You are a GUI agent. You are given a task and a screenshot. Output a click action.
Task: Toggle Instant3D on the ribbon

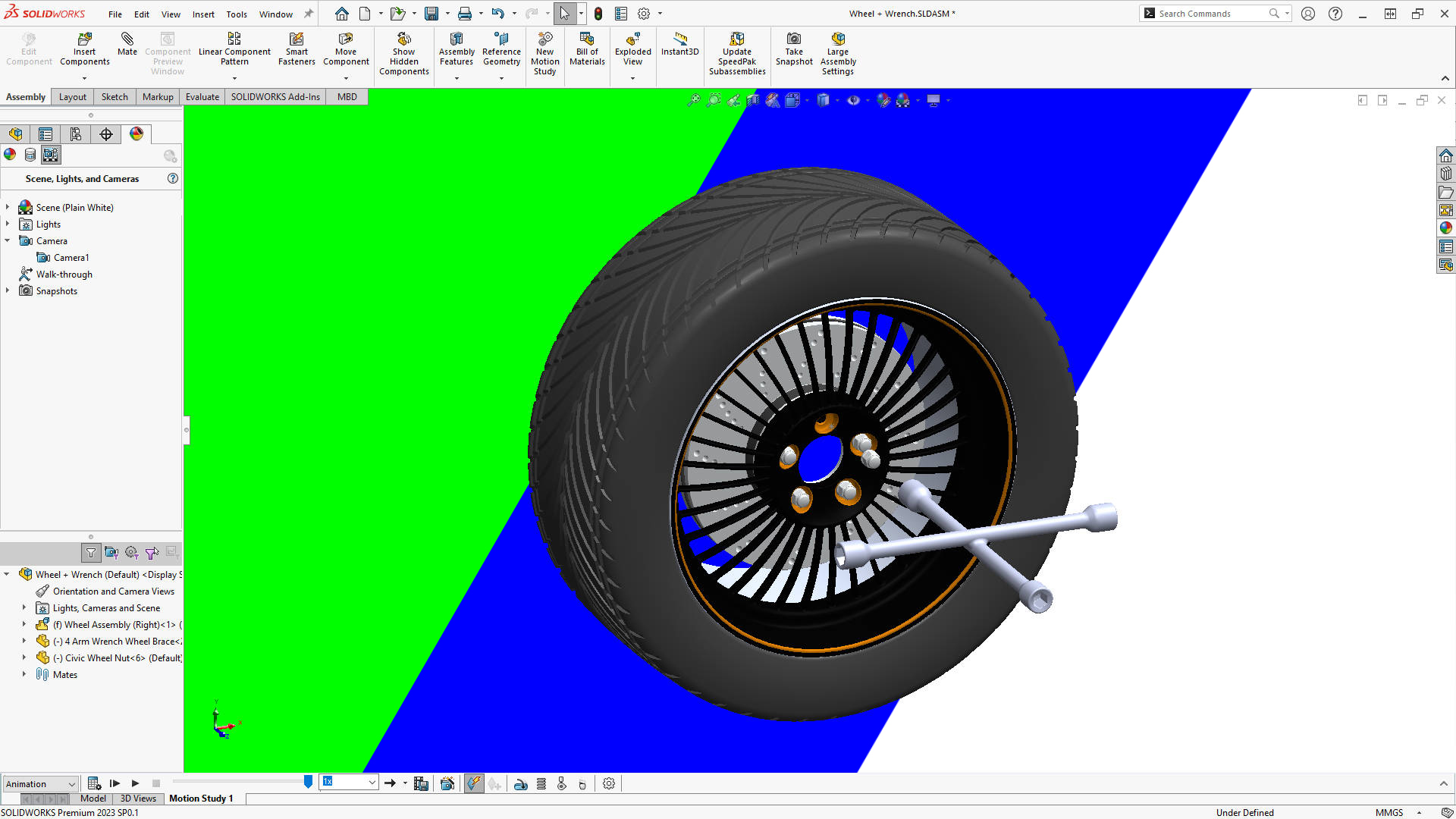(679, 47)
